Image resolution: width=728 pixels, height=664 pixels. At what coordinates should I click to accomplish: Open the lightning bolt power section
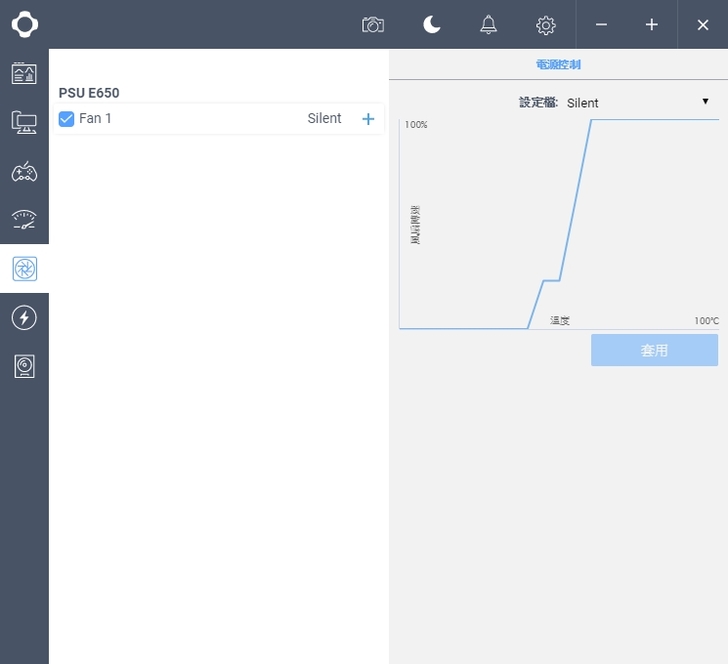[x=24, y=318]
